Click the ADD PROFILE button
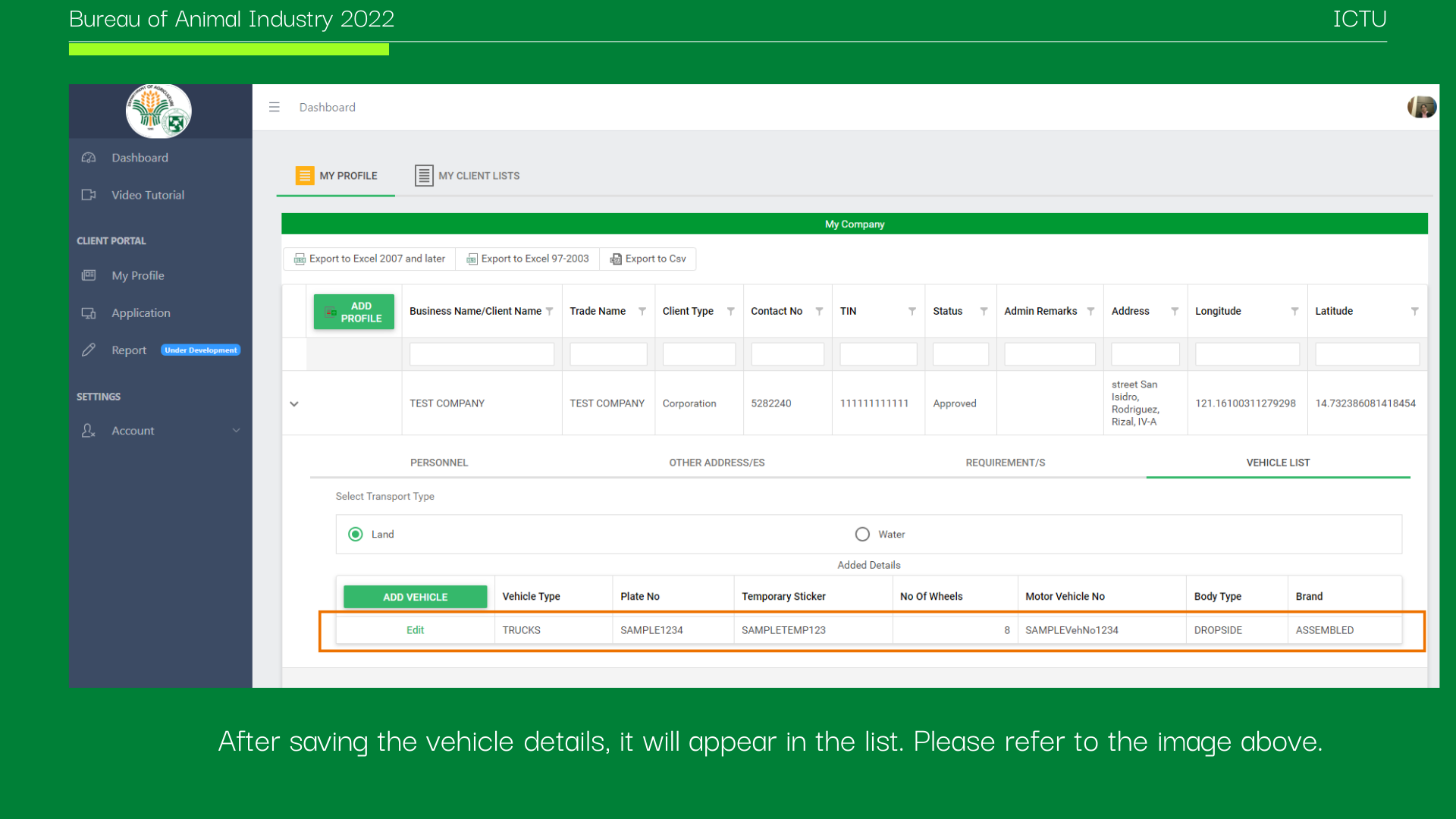 (x=354, y=312)
